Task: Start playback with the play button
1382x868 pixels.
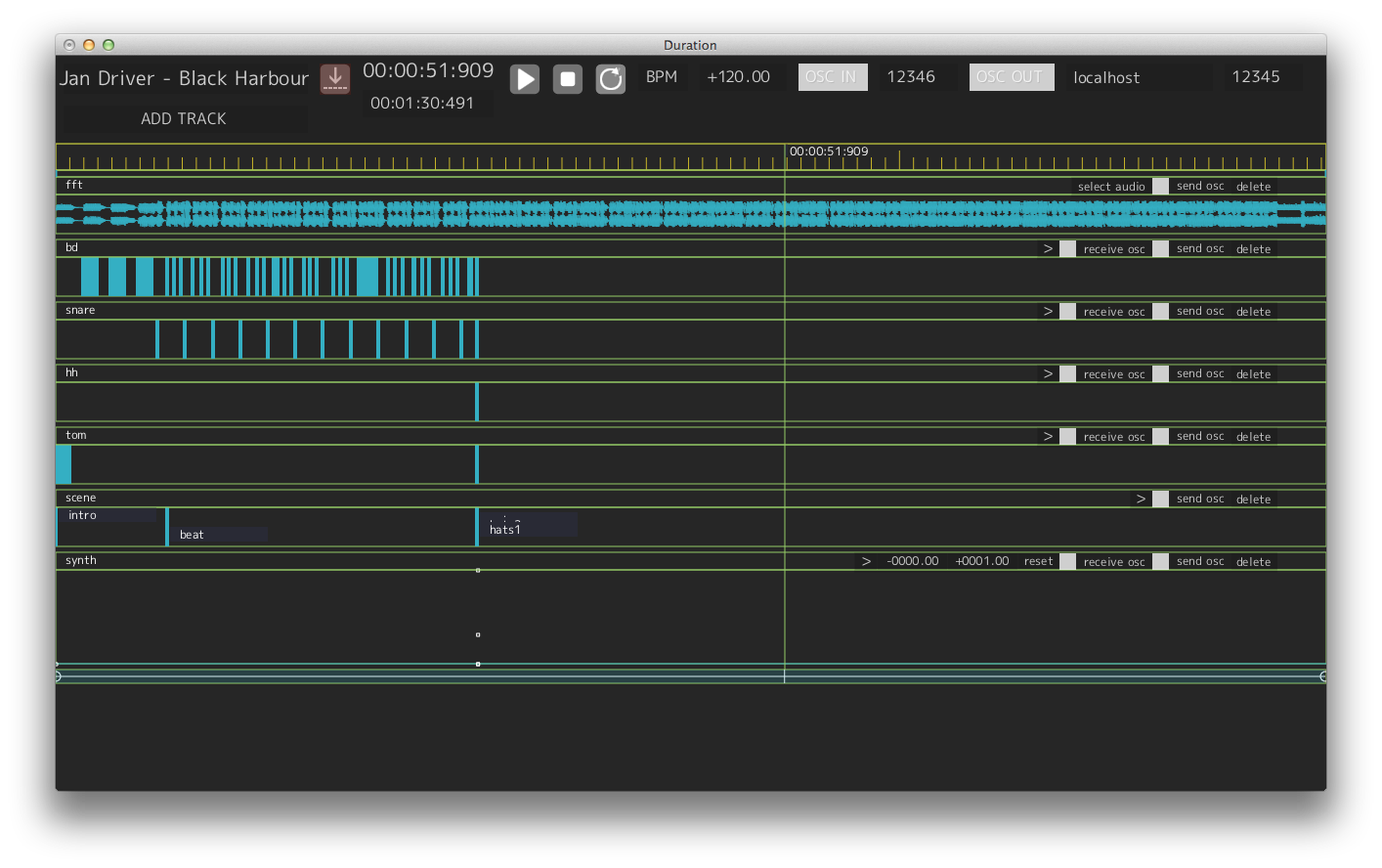Action: pos(525,79)
